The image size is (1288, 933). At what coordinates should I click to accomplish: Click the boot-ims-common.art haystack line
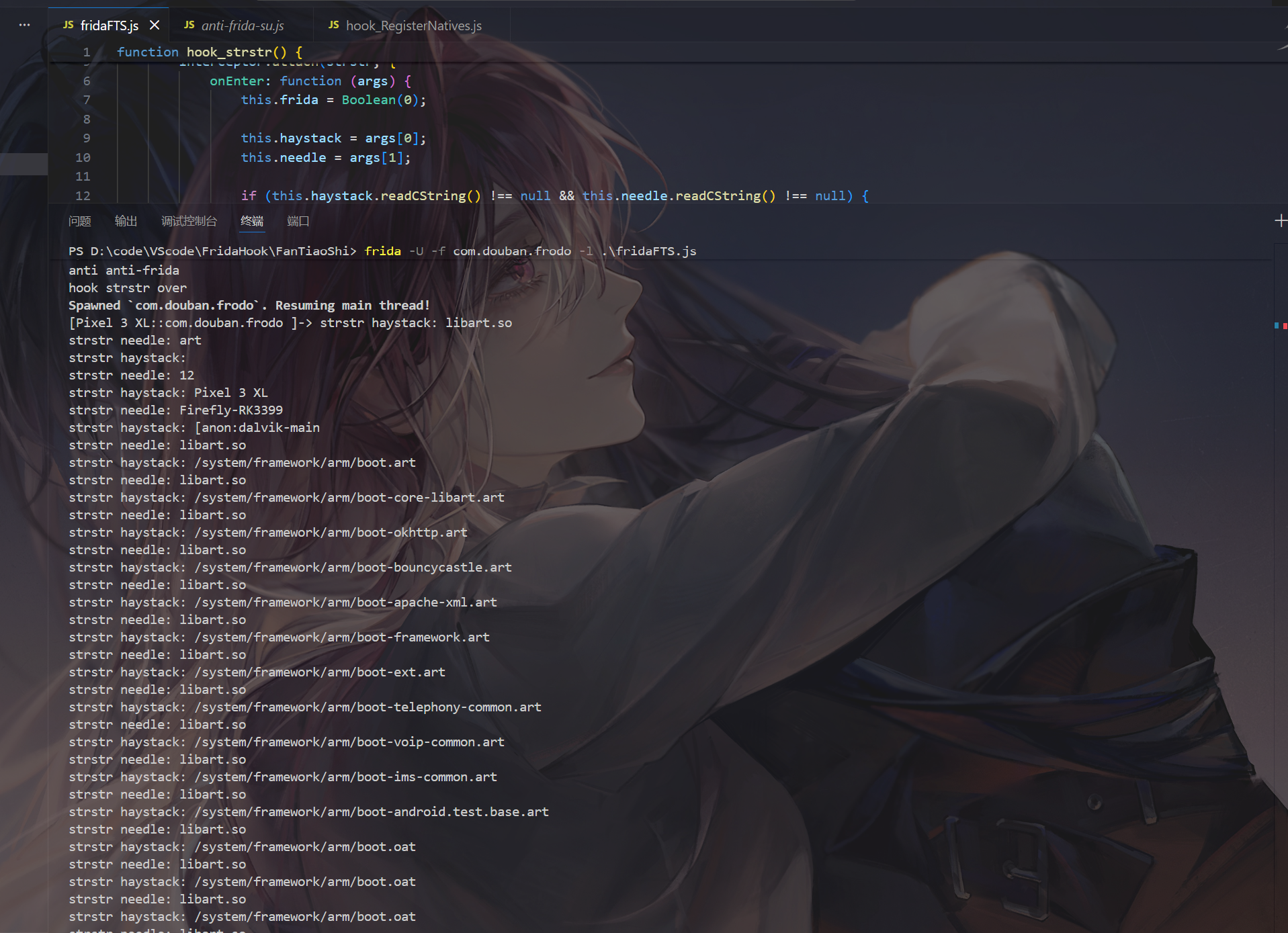[283, 776]
